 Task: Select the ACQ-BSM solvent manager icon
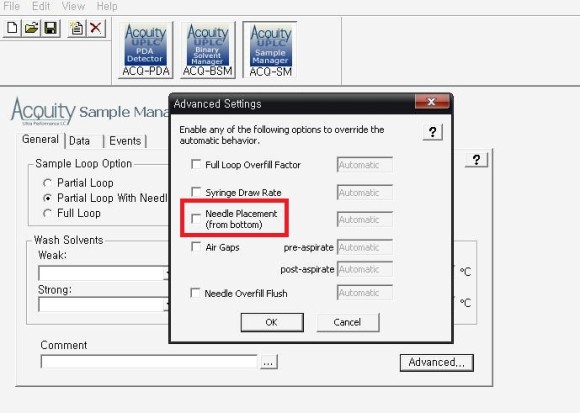pyautogui.click(x=208, y=50)
